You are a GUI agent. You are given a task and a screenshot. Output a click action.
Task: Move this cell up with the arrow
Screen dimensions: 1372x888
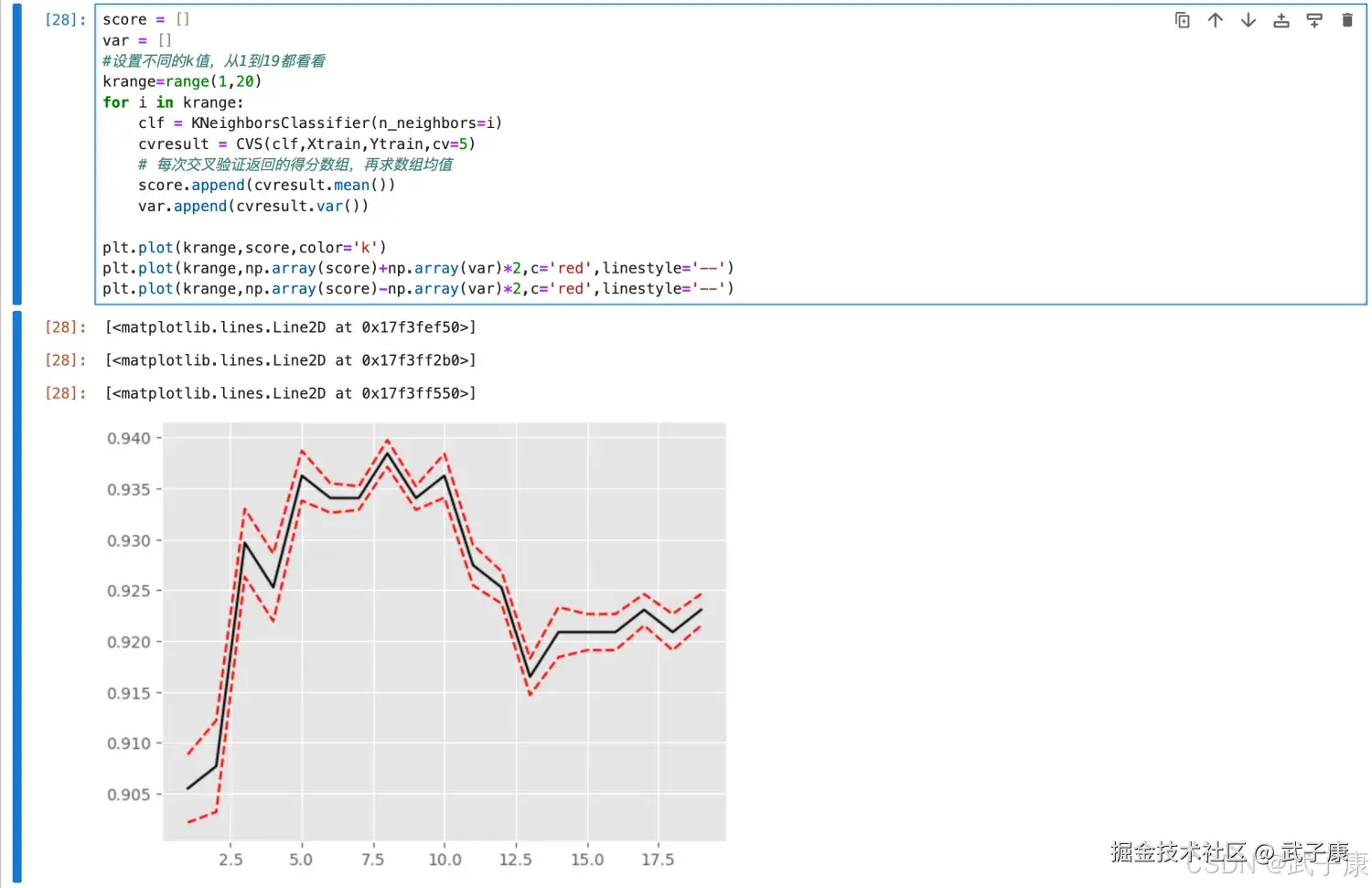pyautogui.click(x=1215, y=20)
